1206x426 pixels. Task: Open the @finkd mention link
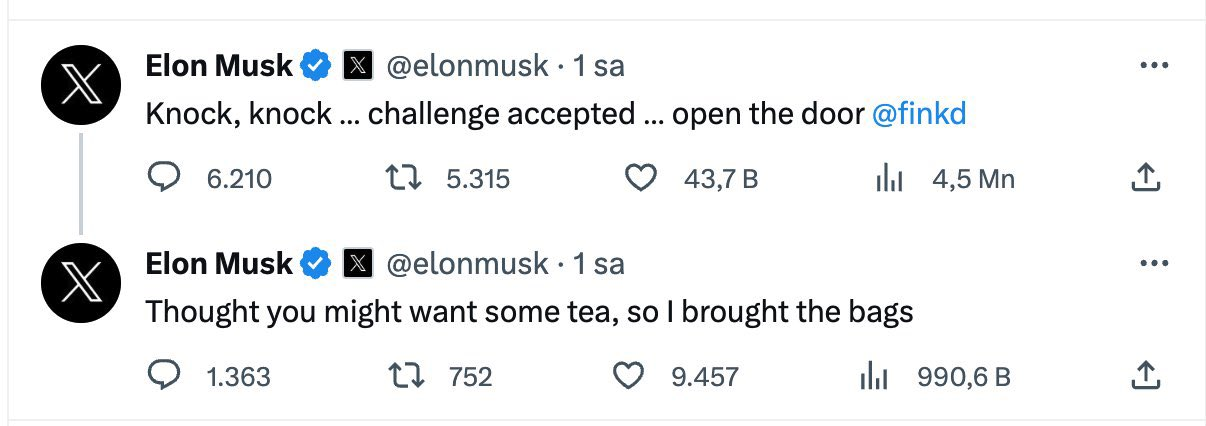(919, 115)
